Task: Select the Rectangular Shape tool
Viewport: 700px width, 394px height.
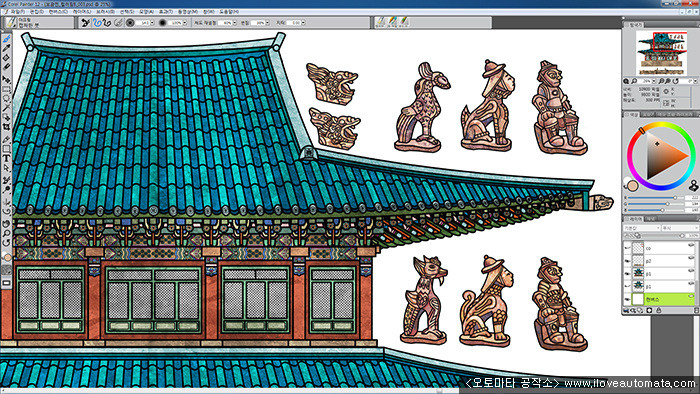Action: pos(6,149)
